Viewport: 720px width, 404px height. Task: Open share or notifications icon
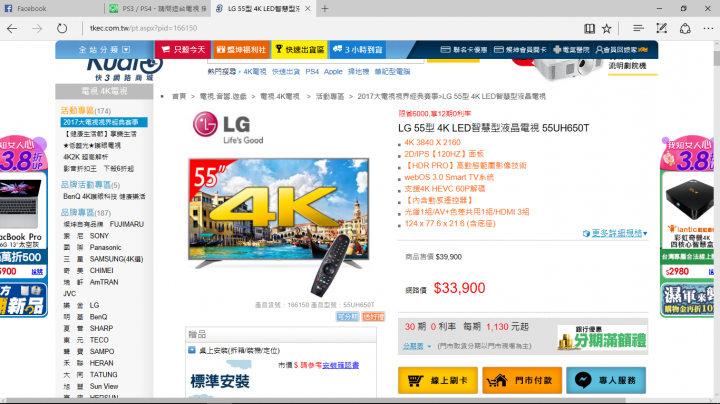pyautogui.click(x=685, y=28)
